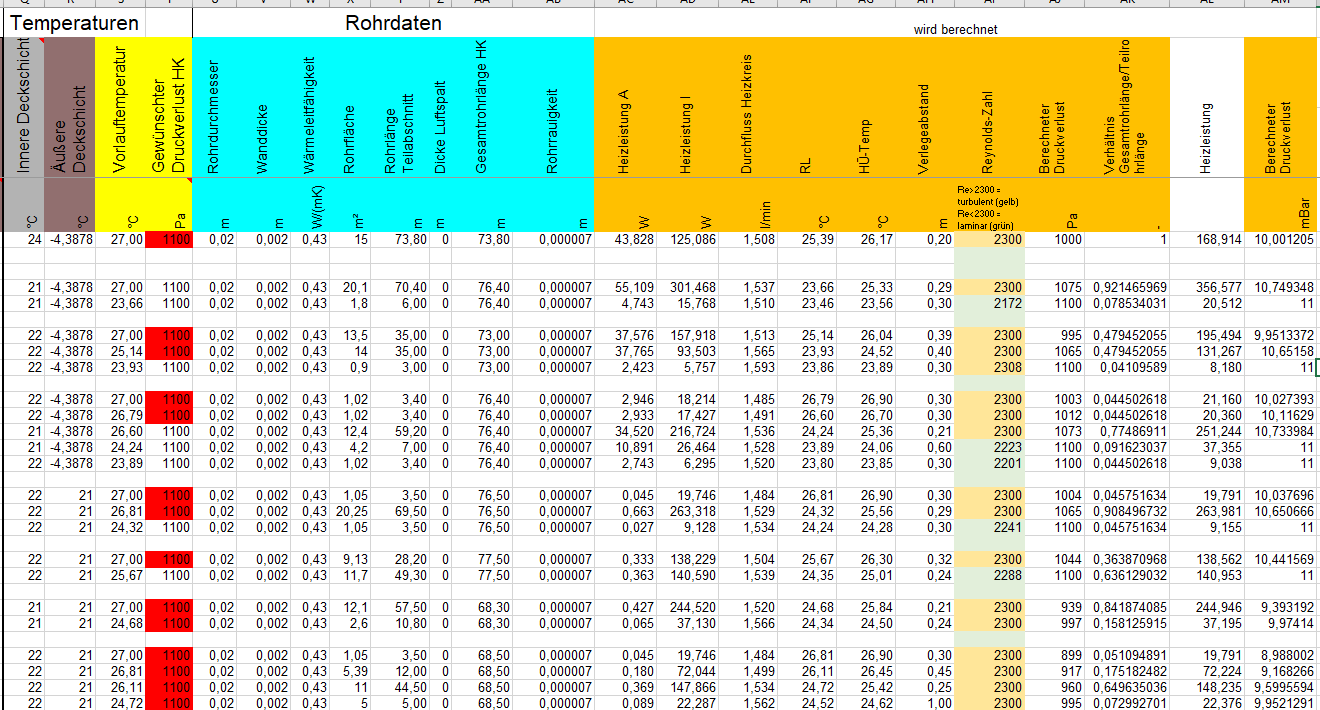Click the Re>2300 turbulent/laminar legend cell
This screenshot has width=1320, height=710.
pyautogui.click(x=989, y=204)
